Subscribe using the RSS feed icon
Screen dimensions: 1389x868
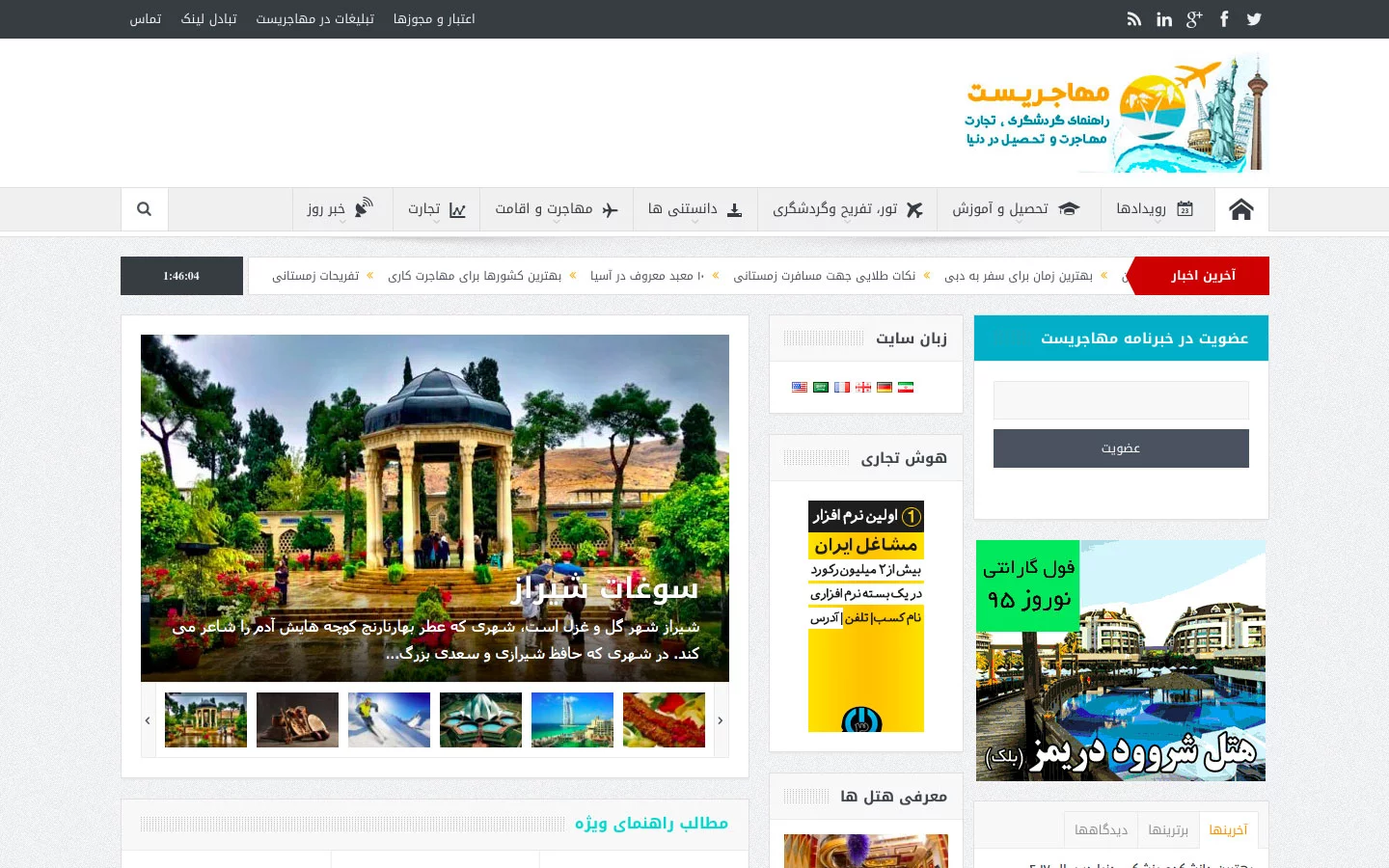click(x=1134, y=18)
